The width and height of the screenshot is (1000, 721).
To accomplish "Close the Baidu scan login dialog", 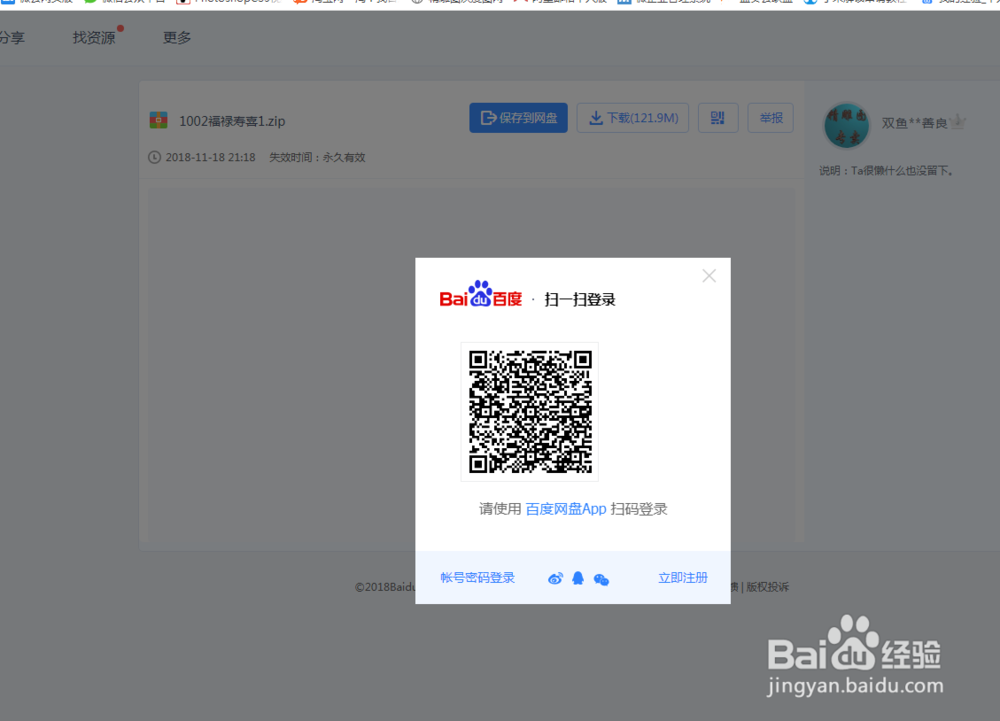I will click(x=709, y=276).
